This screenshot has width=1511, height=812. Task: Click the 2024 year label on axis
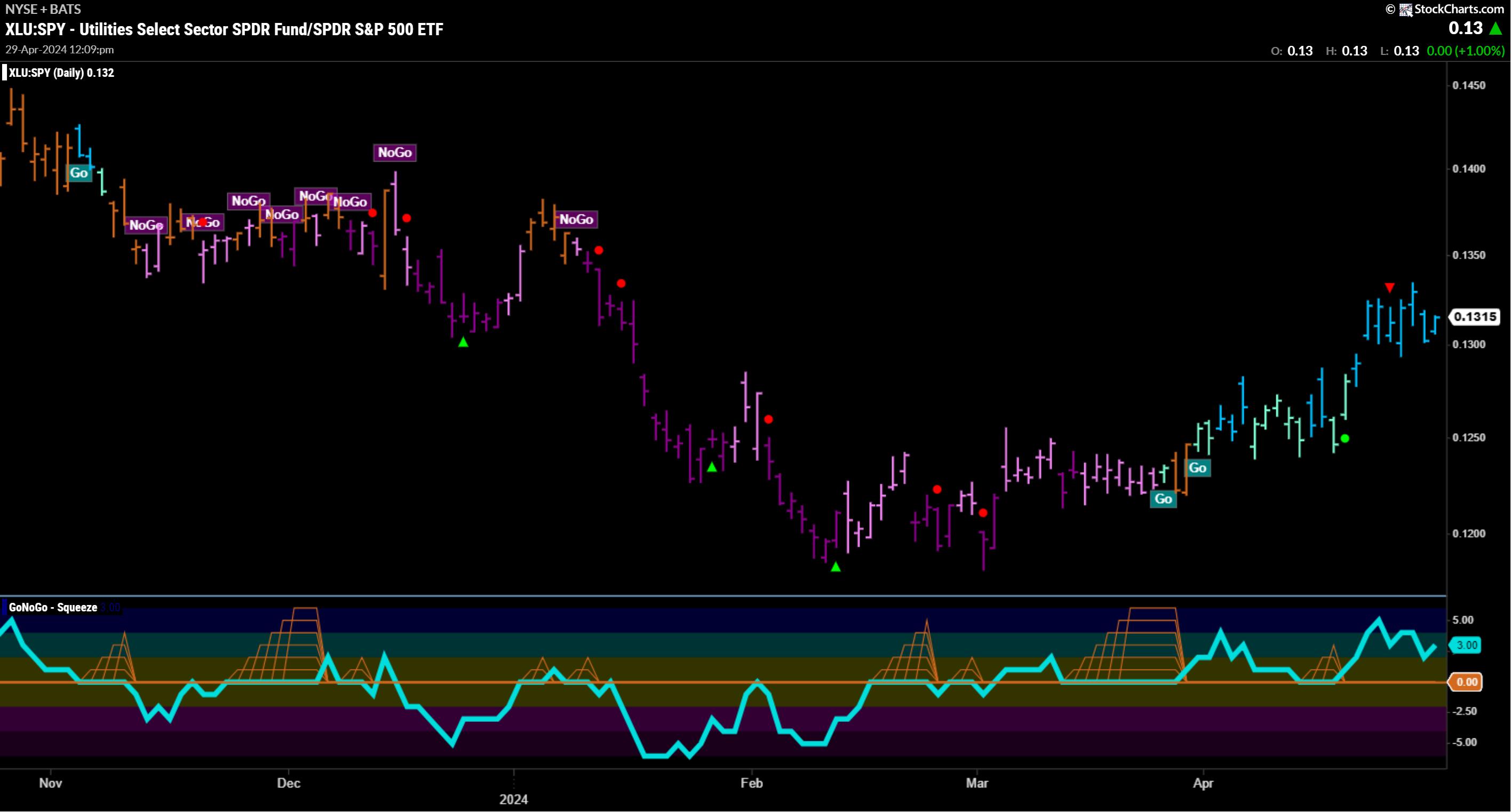tap(513, 799)
